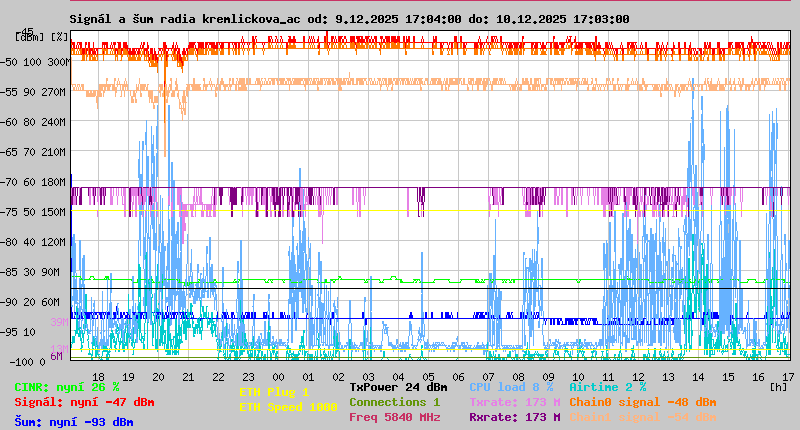Click the '-70 60 180M' Y-axis label

[33, 182]
